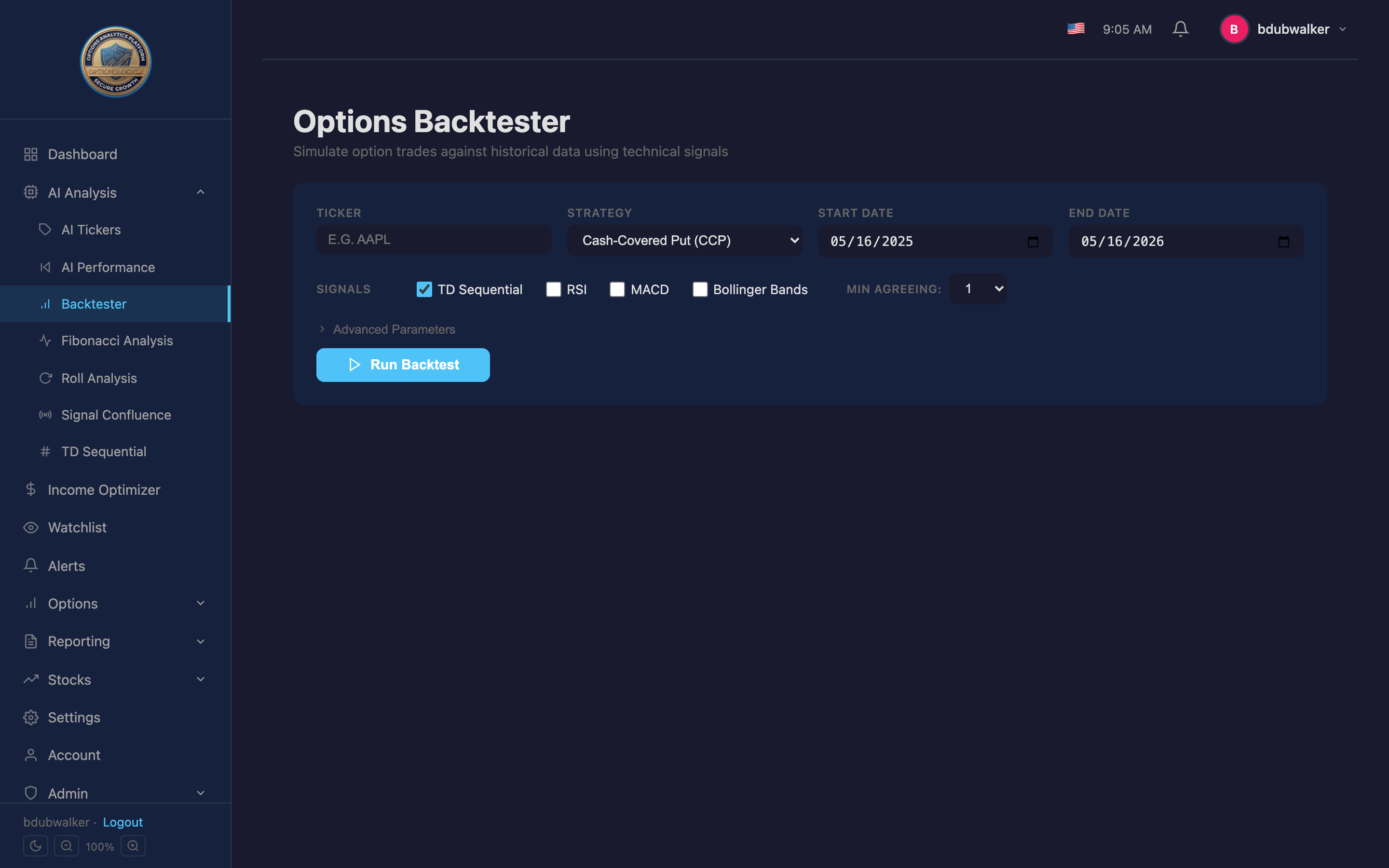Image resolution: width=1389 pixels, height=868 pixels.
Task: Click the End Date field 05/16/2026
Action: (1186, 241)
